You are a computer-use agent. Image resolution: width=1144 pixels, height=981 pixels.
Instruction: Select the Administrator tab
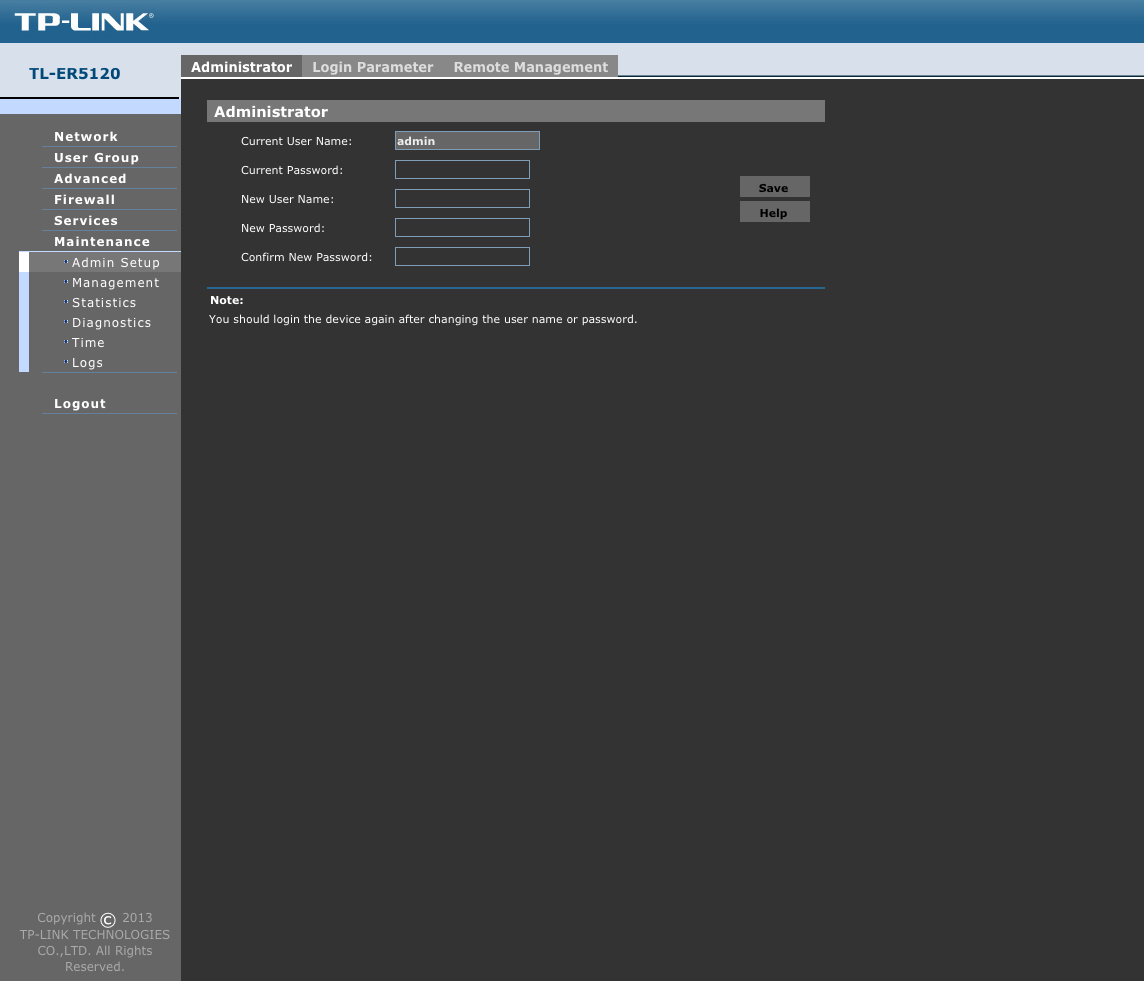tap(241, 66)
